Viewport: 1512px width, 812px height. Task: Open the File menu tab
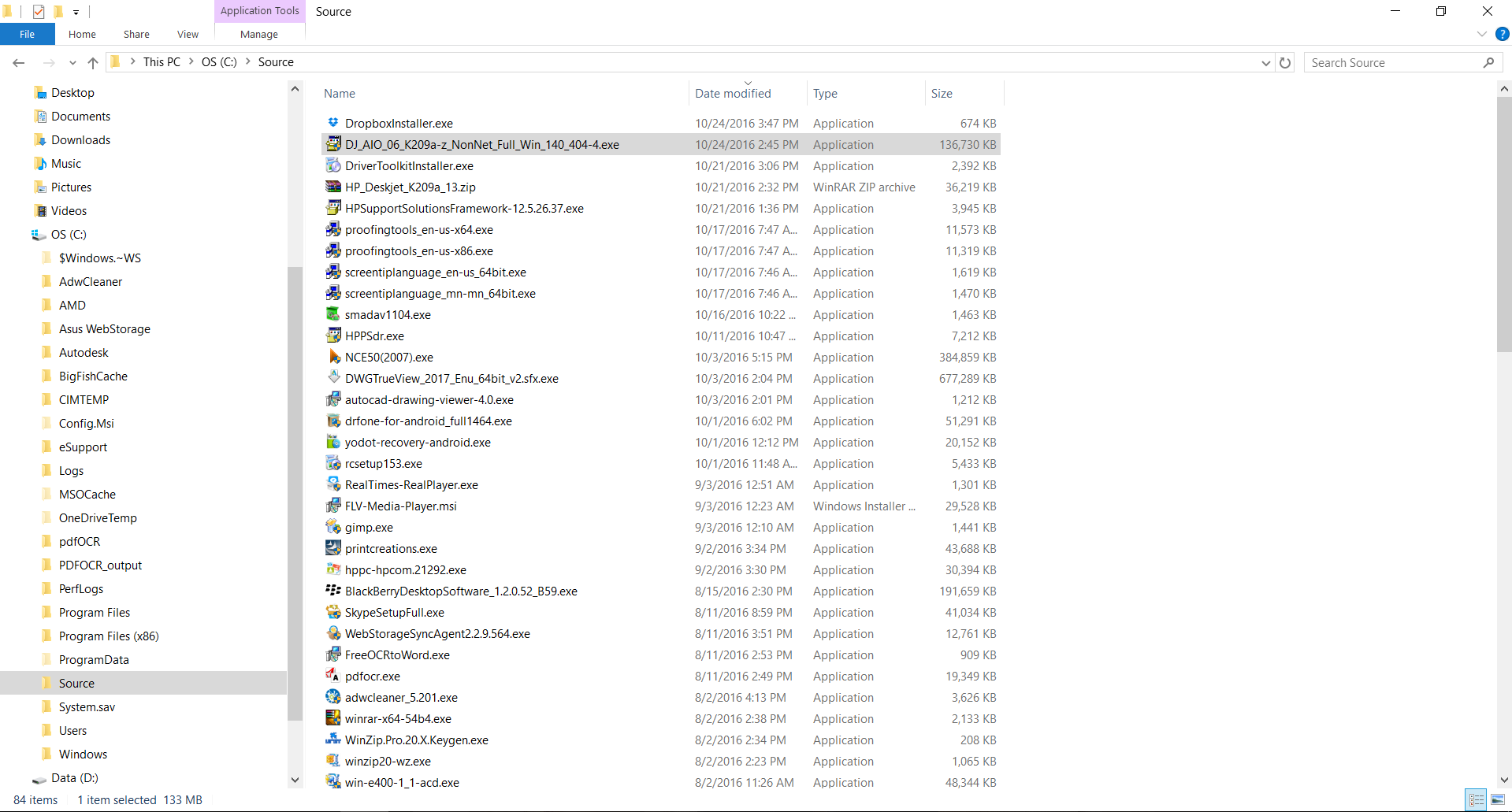[x=28, y=34]
